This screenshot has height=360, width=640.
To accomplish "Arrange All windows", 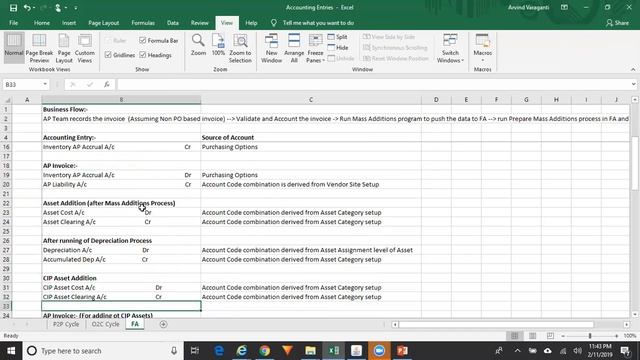I will (294, 48).
